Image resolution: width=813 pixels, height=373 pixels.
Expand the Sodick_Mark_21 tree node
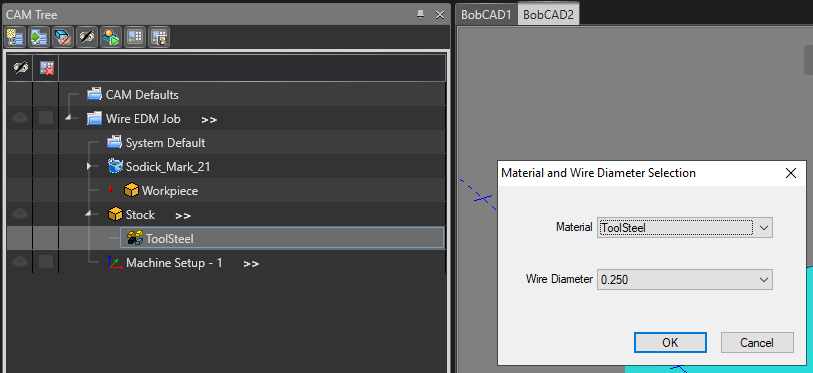tap(89, 167)
